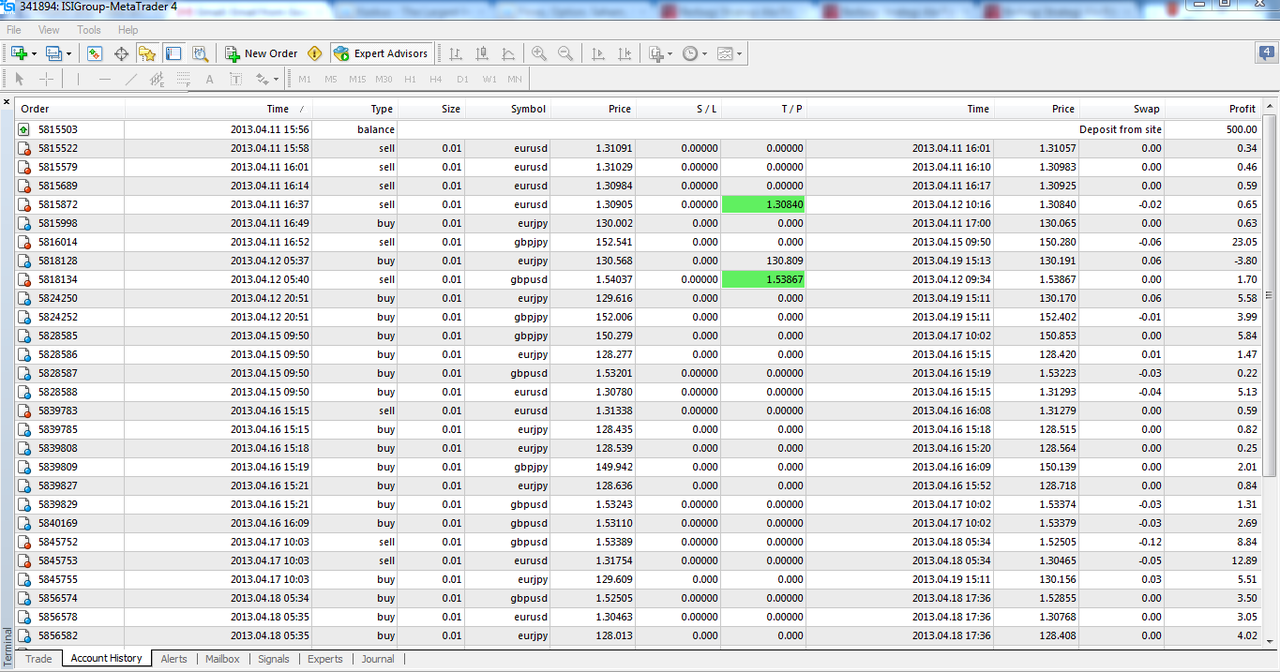Open the Tools menu
The image size is (1280, 672).
[x=89, y=30]
